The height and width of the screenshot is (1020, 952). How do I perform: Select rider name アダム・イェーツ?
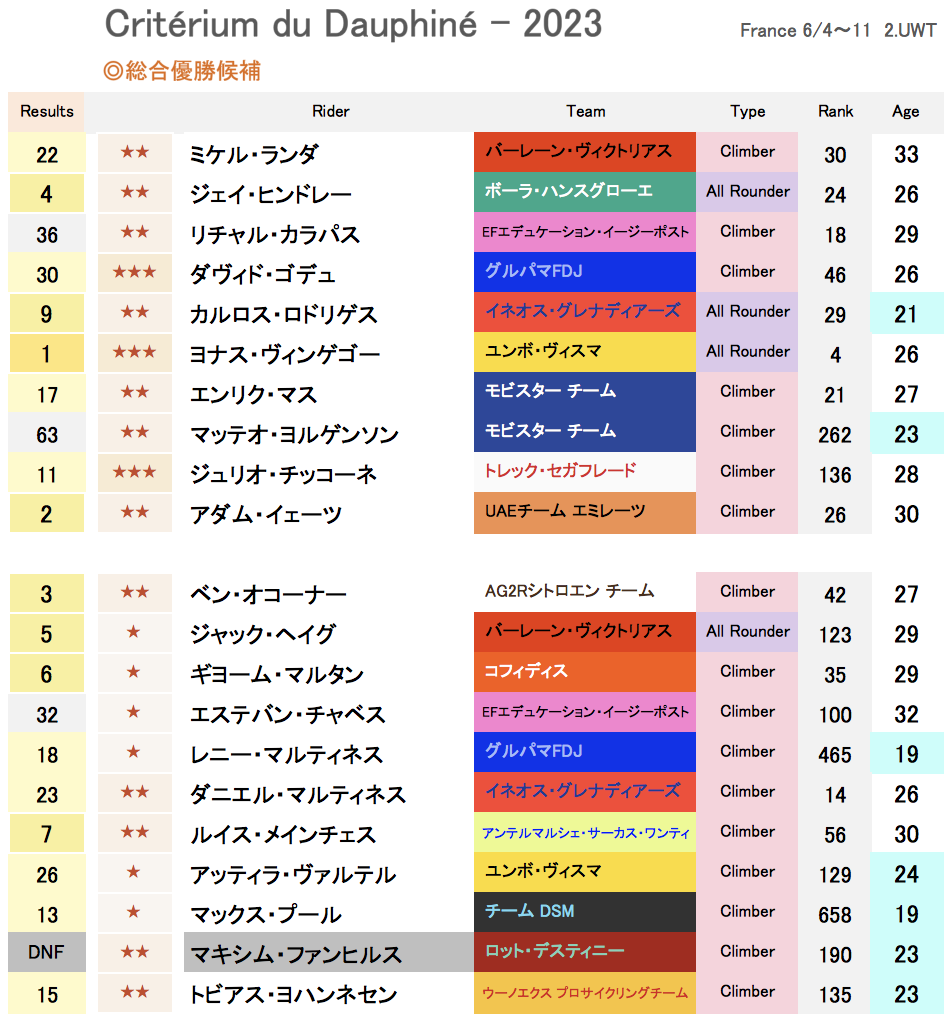(x=265, y=514)
